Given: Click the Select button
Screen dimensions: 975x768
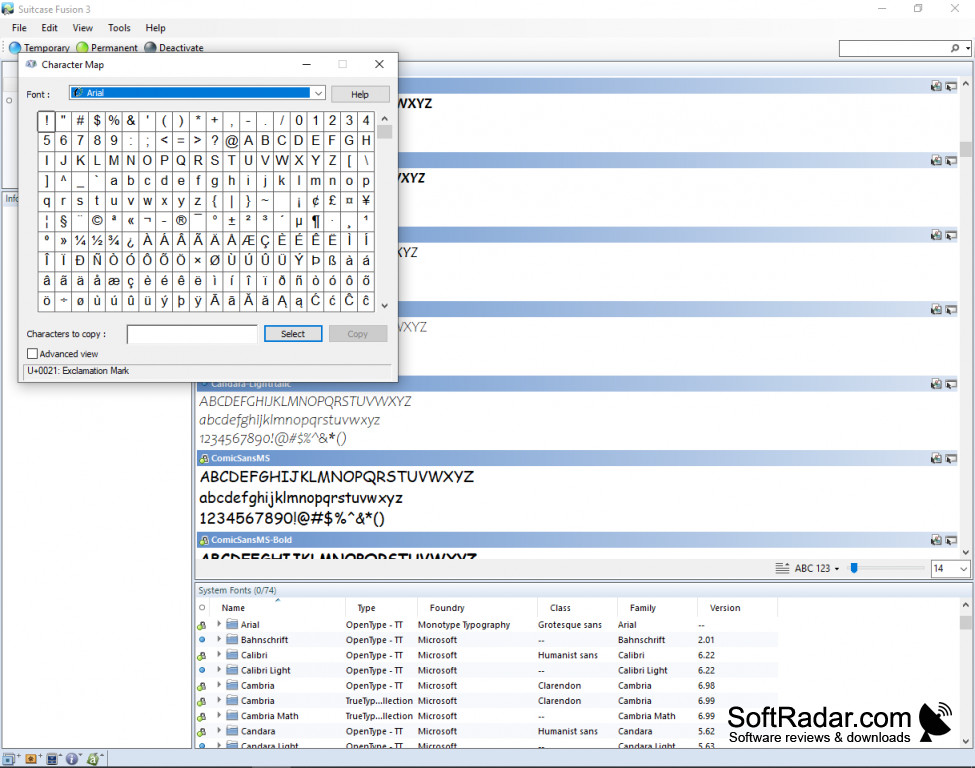Looking at the screenshot, I should 293,334.
